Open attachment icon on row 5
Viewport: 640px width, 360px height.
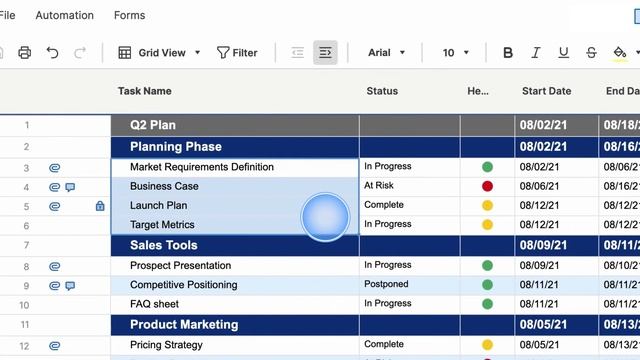pos(54,206)
